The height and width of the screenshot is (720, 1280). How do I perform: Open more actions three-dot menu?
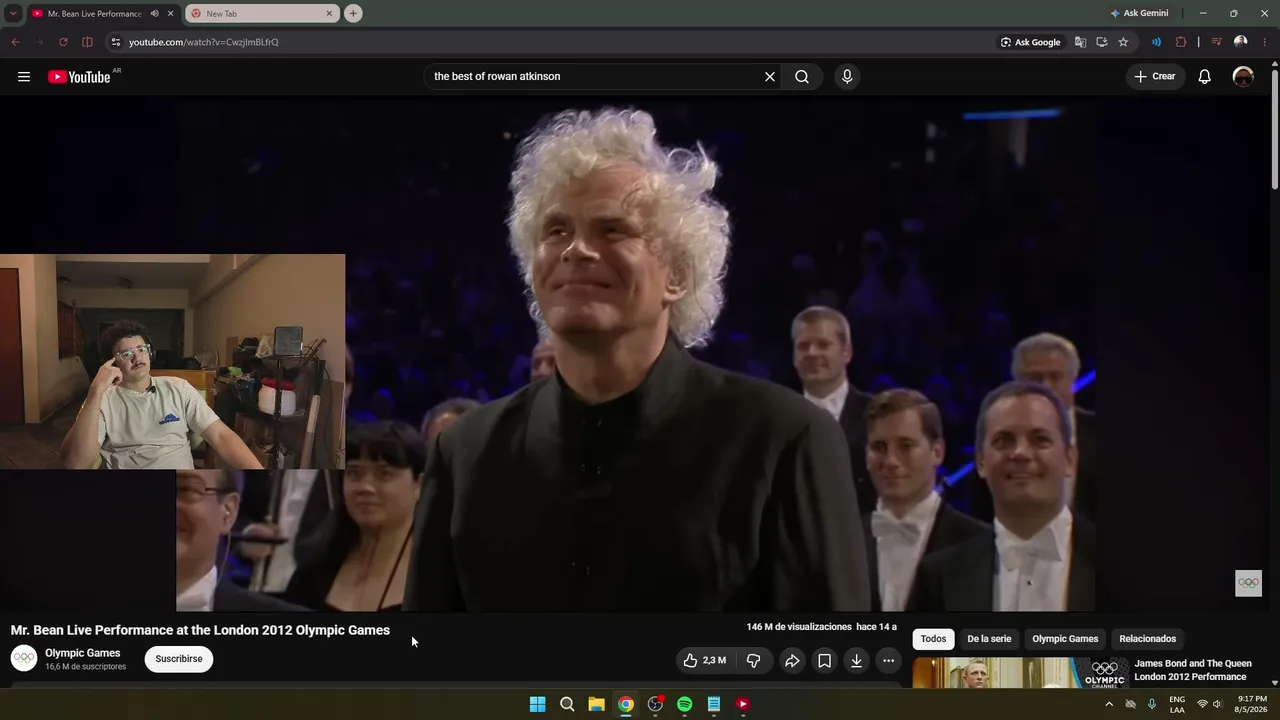coord(888,661)
